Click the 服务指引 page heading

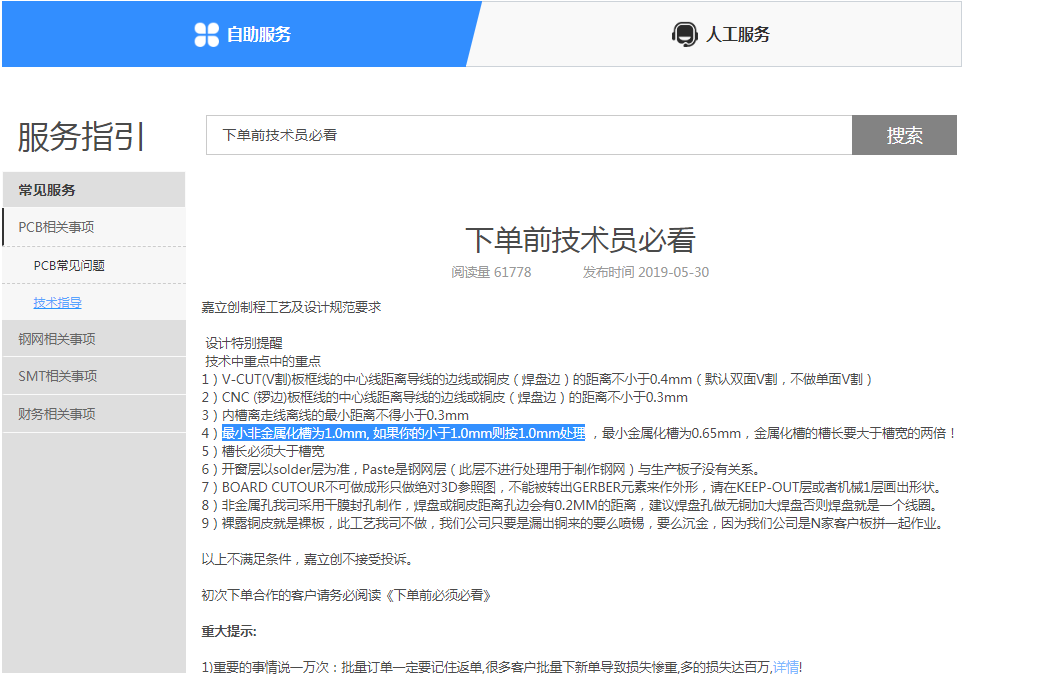coord(81,137)
